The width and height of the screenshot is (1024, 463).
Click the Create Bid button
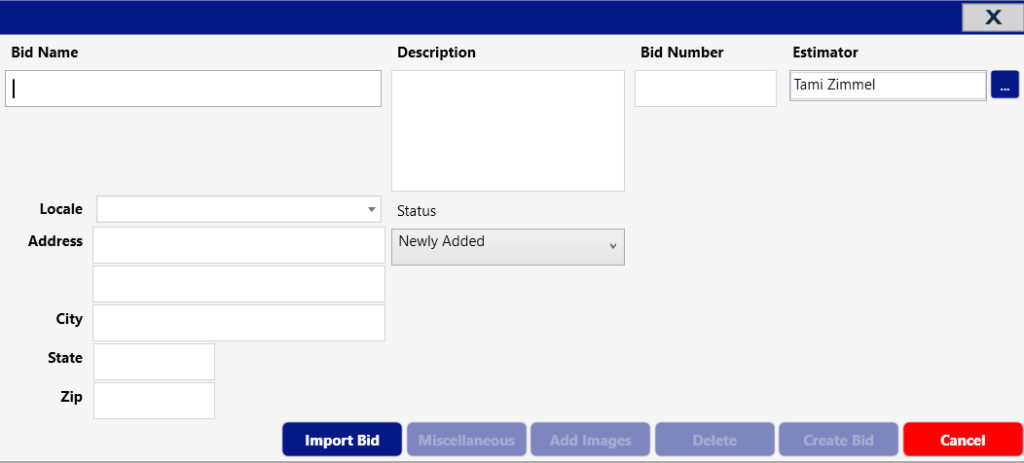838,440
